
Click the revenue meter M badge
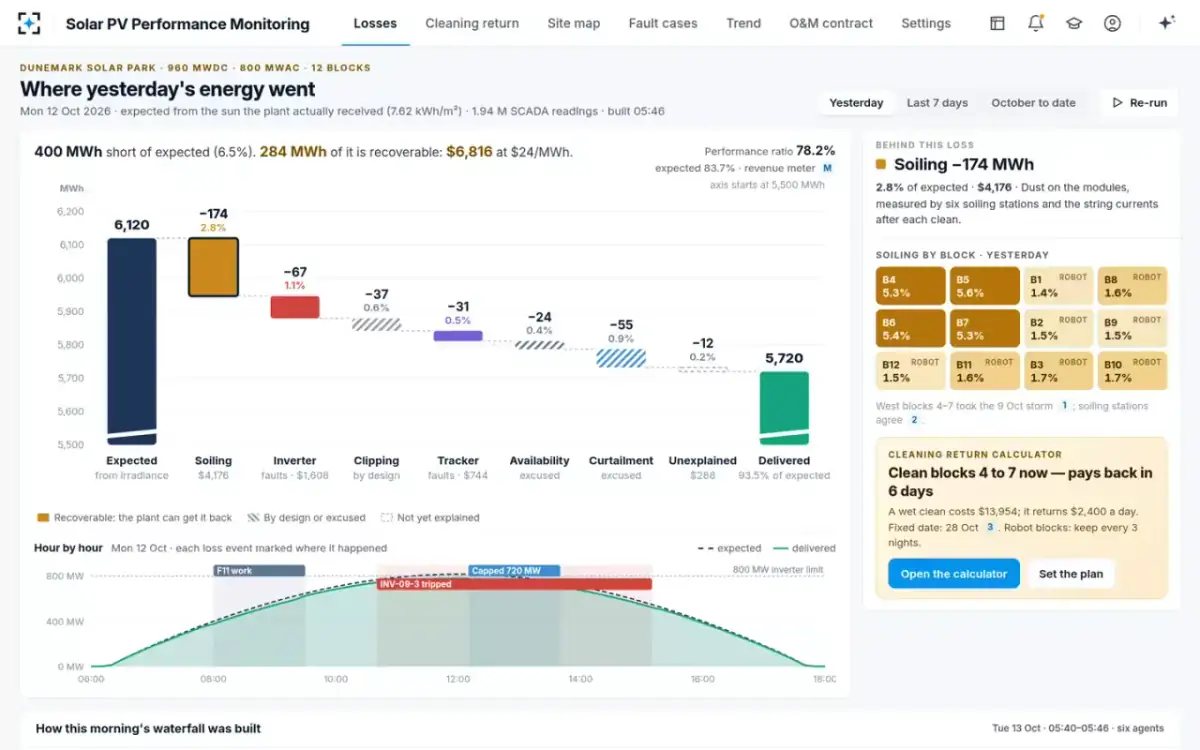pos(827,168)
